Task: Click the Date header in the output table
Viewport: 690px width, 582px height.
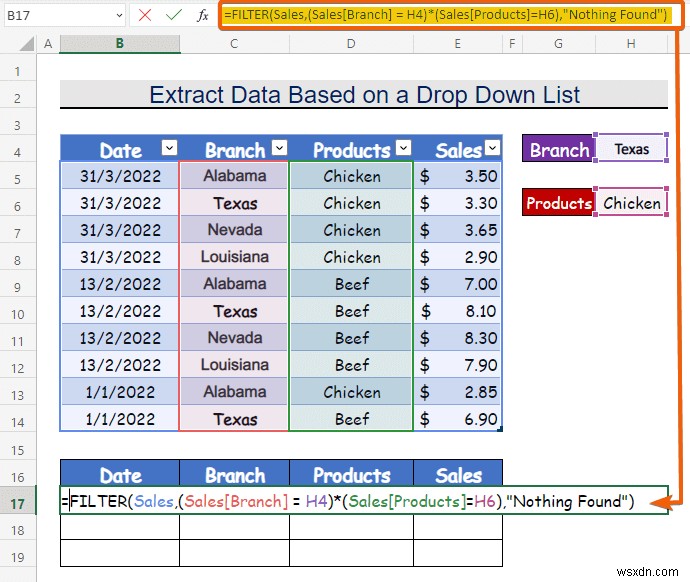Action: tap(120, 473)
